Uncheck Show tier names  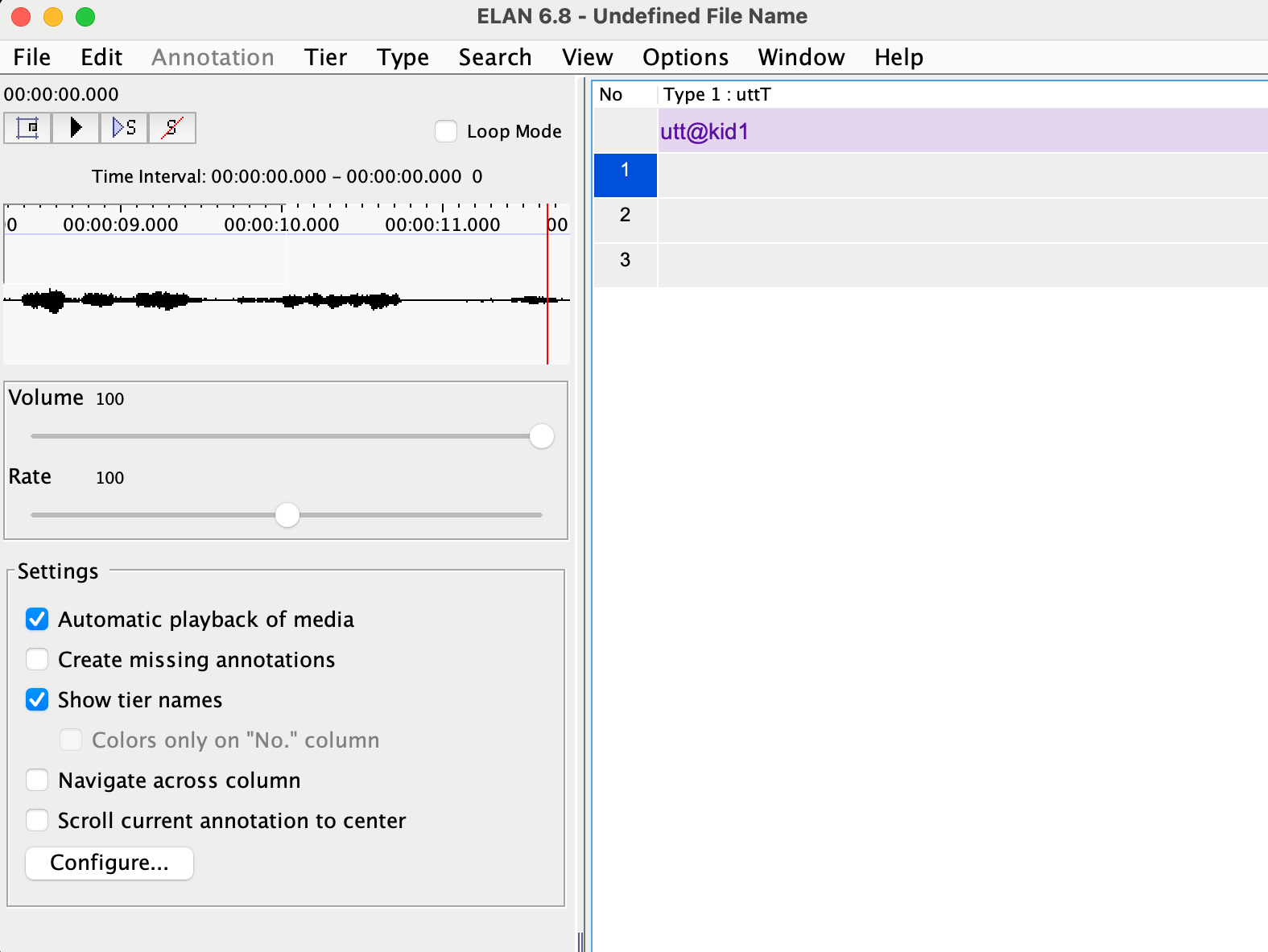tap(37, 700)
